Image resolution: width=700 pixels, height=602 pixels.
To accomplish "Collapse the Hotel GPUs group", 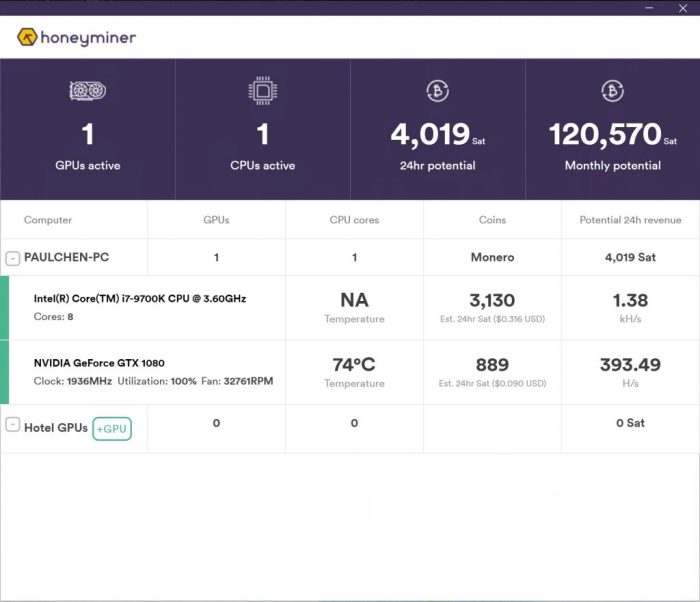I will pos(13,425).
